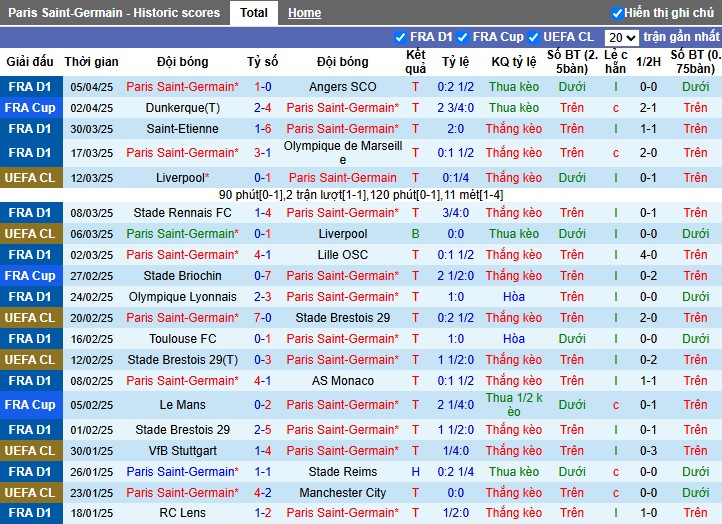The width and height of the screenshot is (722, 524).
Task: Open the Home tab
Action: pos(304,13)
